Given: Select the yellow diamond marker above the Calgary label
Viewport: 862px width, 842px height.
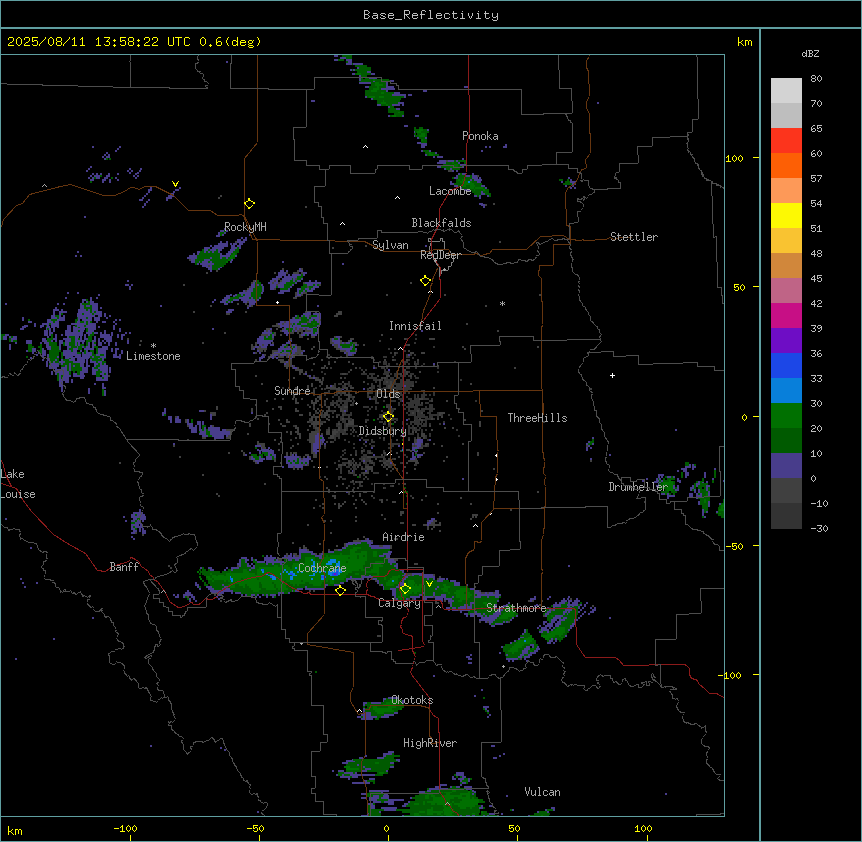Looking at the screenshot, I should pos(405,589).
